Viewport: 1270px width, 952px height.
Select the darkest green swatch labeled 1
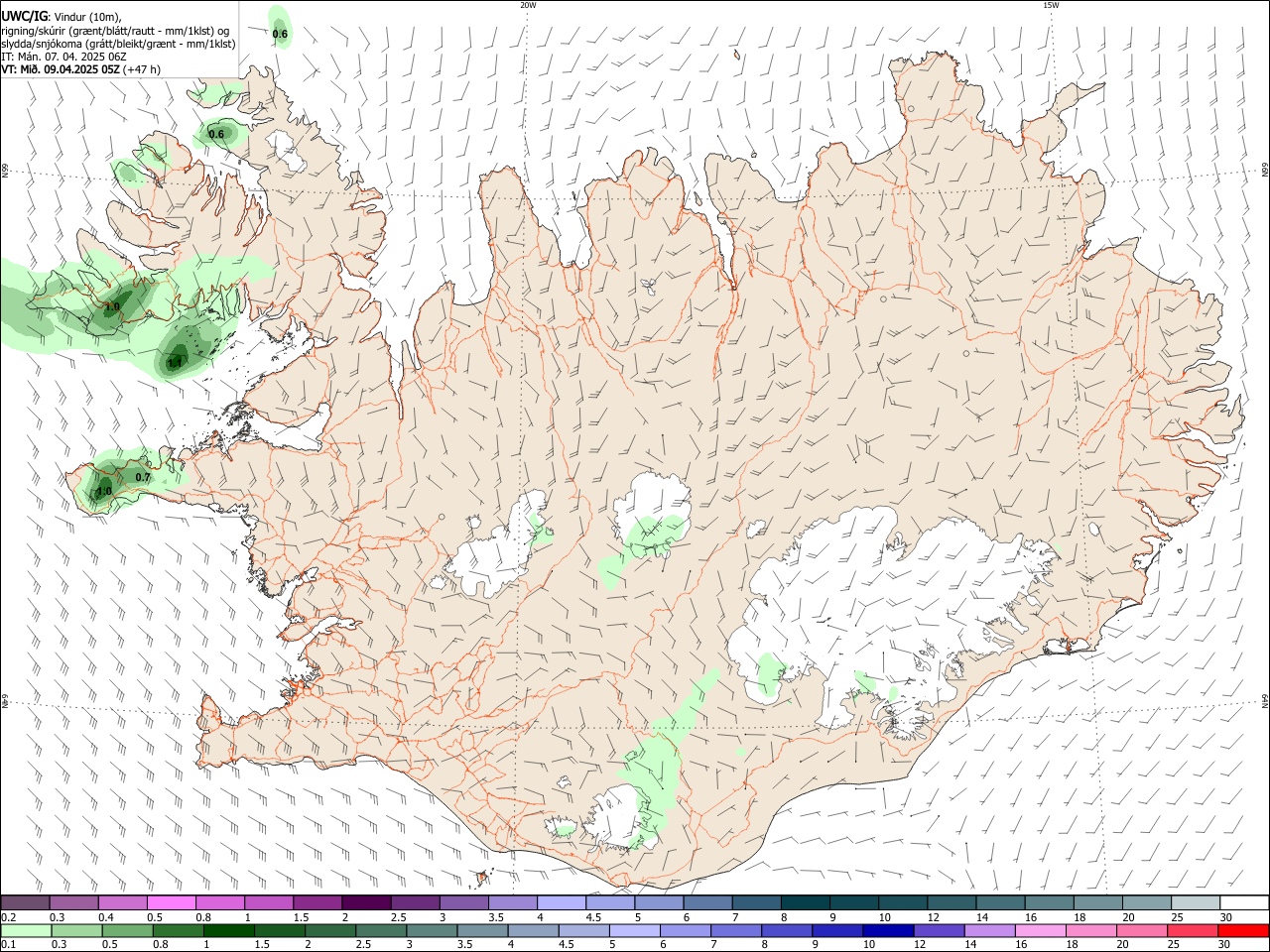point(229,930)
